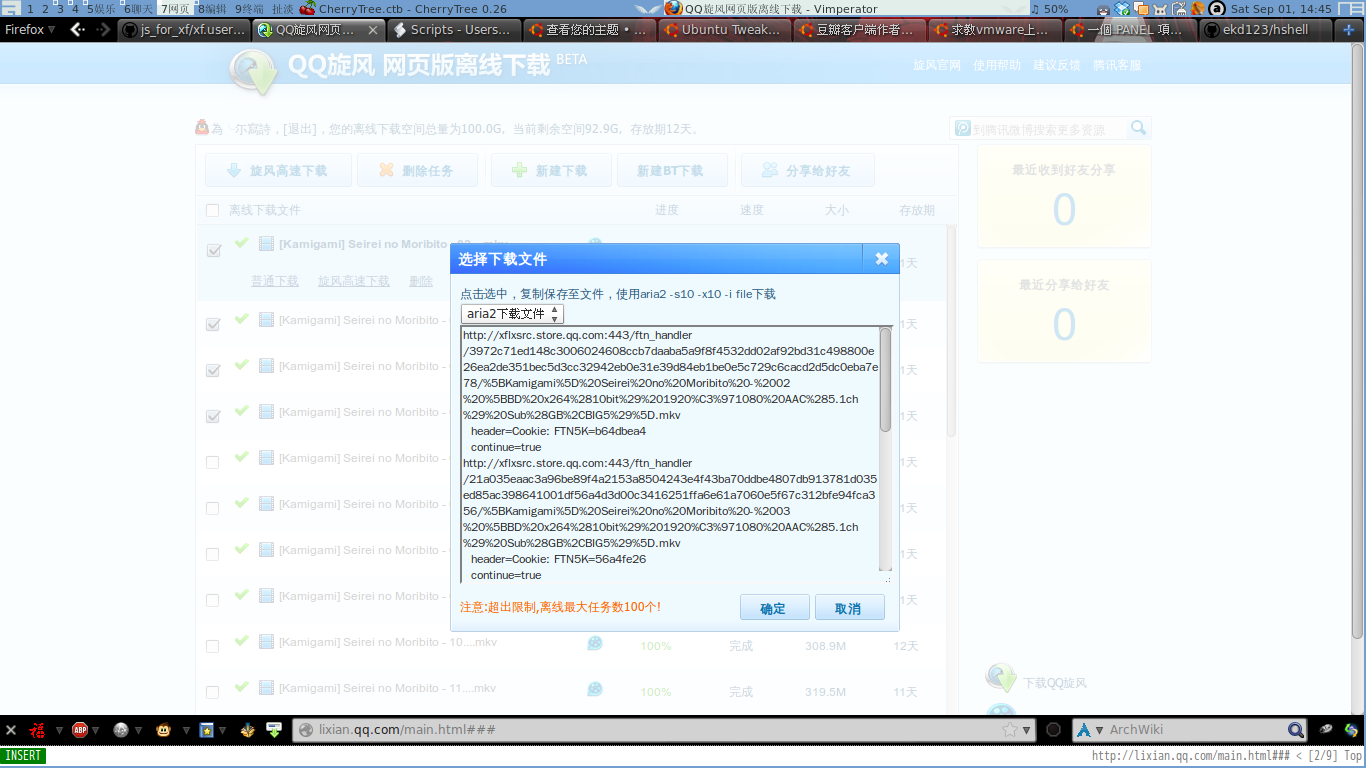The width and height of the screenshot is (1366, 768).
Task: Click the 分享给好友 toolbar button
Action: coord(808,171)
